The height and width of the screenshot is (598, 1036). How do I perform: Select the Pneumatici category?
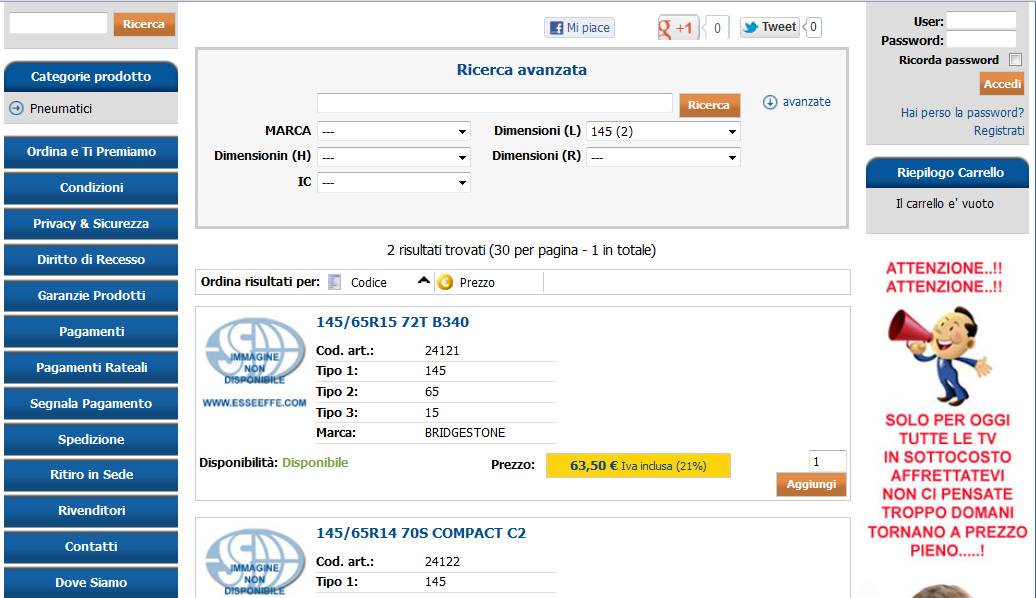(x=61, y=108)
